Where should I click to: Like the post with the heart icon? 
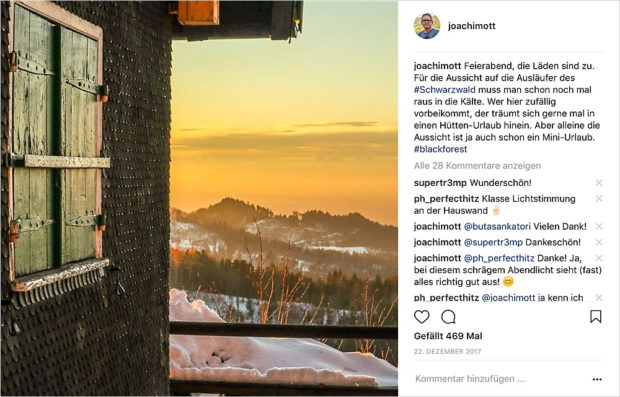(x=422, y=317)
